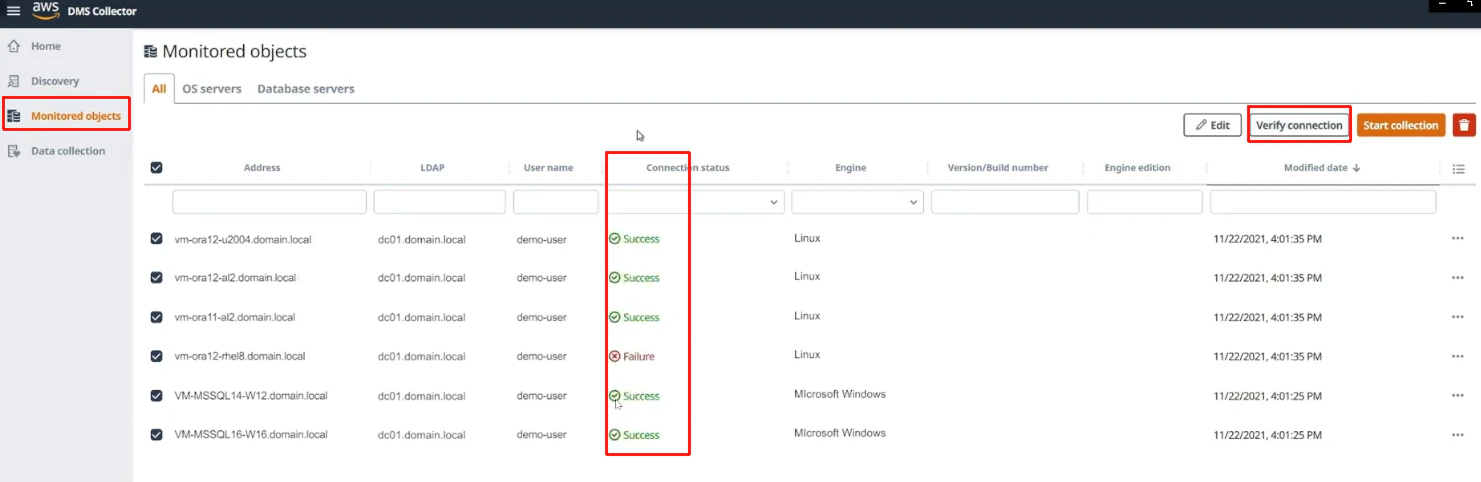Open actions menu for VM-MSSQL14-W12 row
This screenshot has width=1481, height=482.
(x=1458, y=396)
